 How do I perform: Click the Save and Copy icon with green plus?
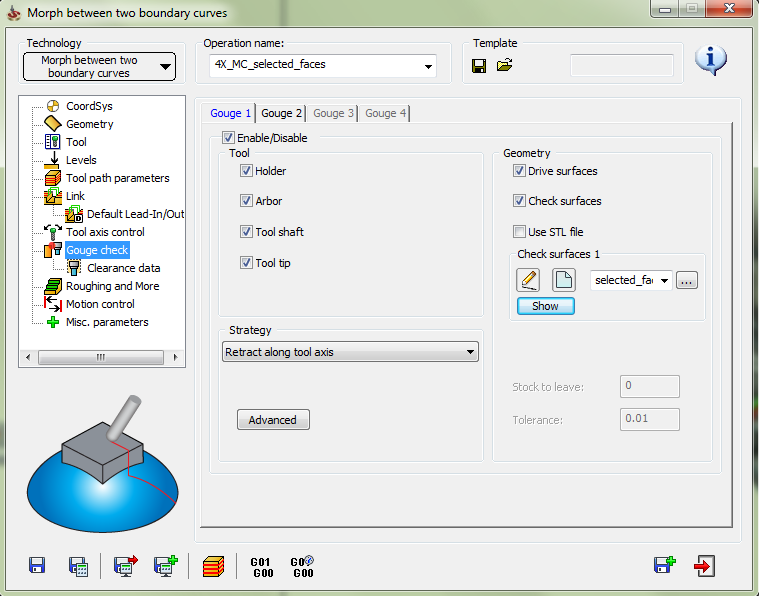(x=665, y=565)
